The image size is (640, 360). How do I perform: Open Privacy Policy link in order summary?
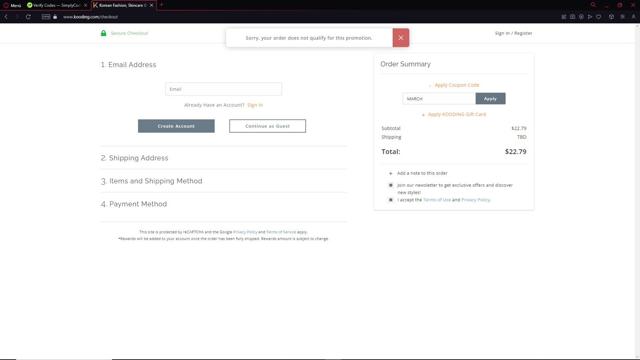(x=476, y=200)
